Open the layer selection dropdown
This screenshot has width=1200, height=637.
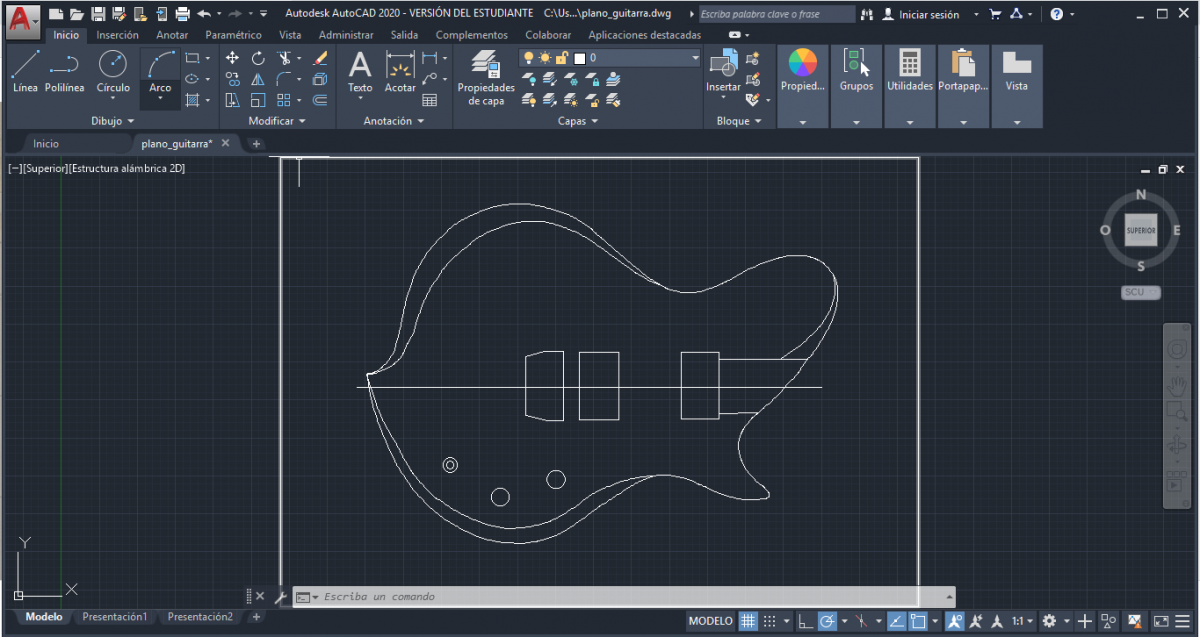[x=696, y=58]
